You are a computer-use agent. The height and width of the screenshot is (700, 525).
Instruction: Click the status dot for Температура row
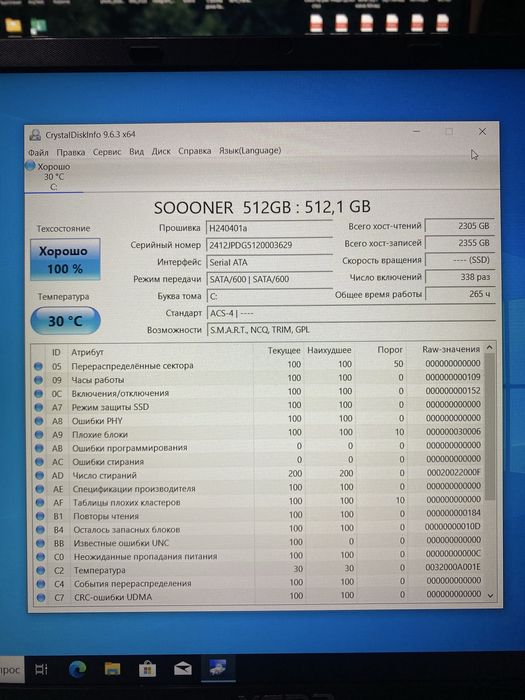coord(41,571)
